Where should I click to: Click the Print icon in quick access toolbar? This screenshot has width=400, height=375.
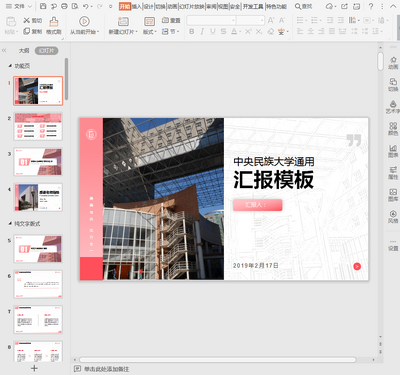(65, 6)
